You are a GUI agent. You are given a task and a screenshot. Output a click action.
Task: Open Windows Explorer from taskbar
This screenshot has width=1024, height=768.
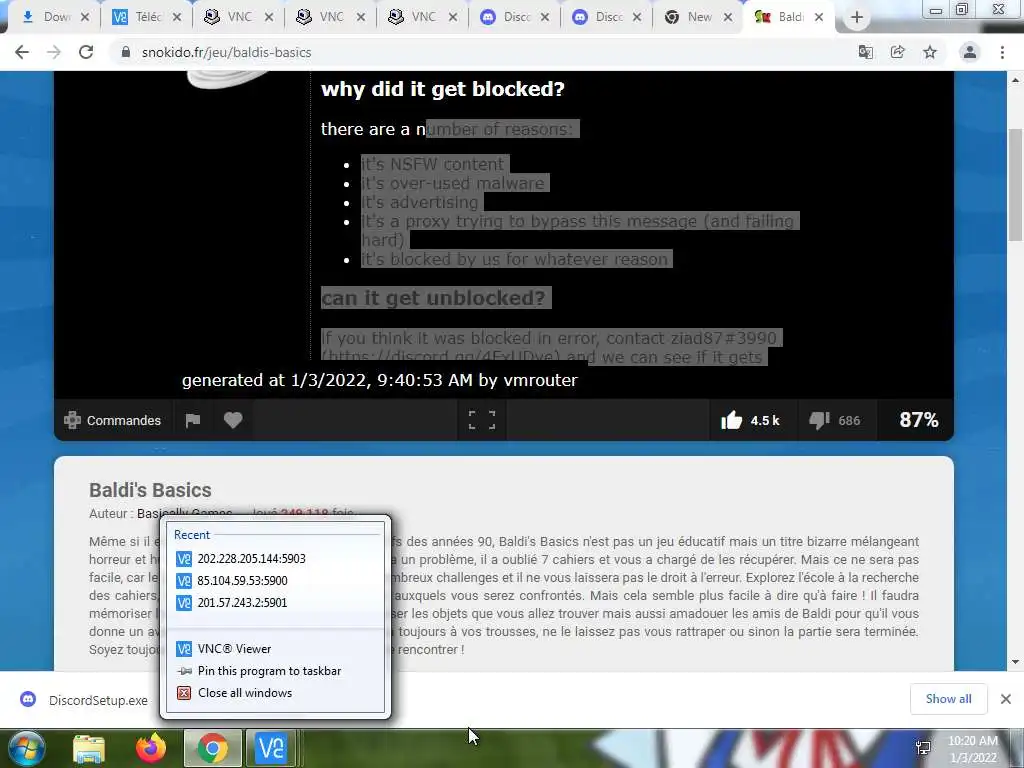pyautogui.click(x=89, y=749)
